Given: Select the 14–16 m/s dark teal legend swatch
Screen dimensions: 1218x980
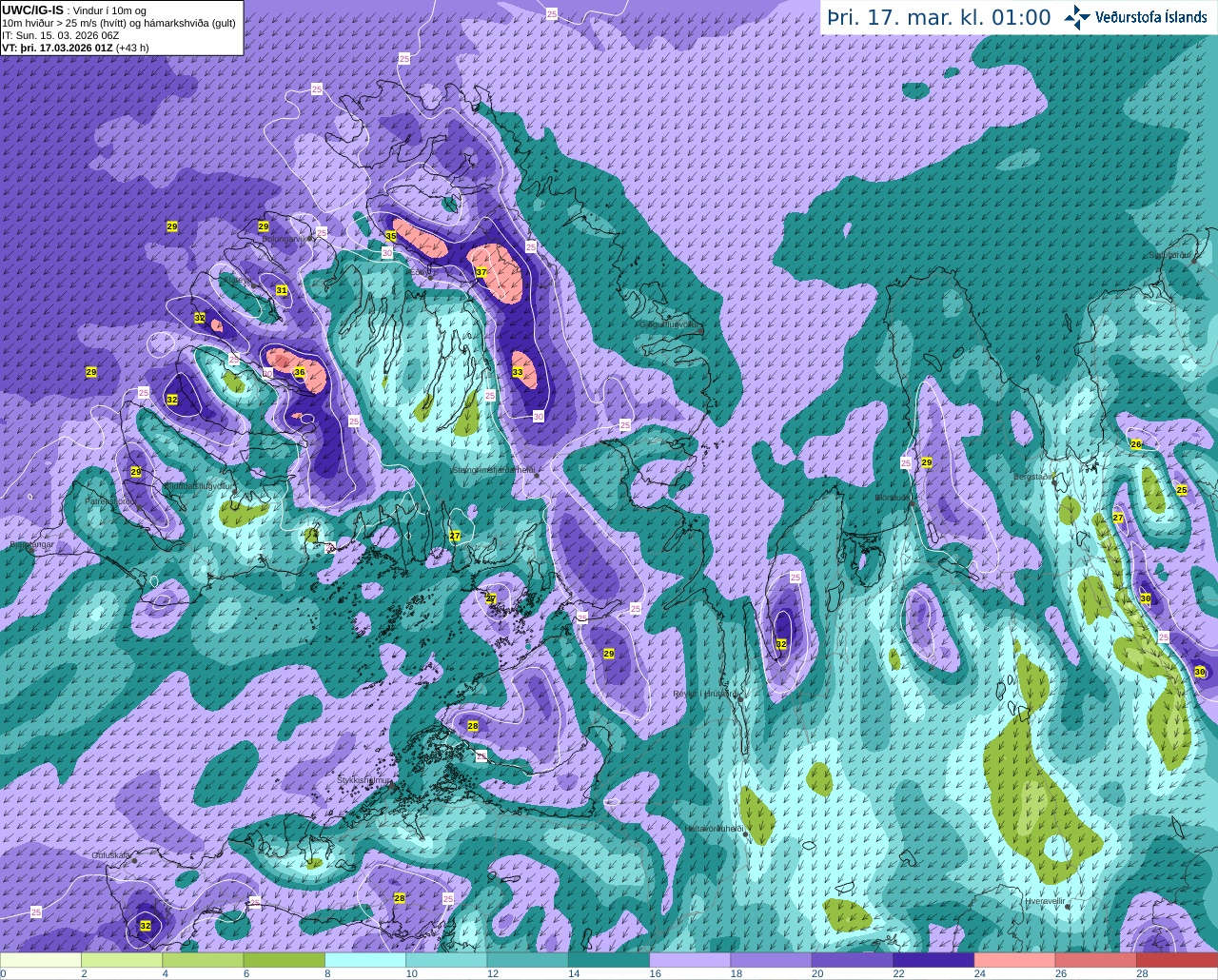Looking at the screenshot, I should click(609, 960).
